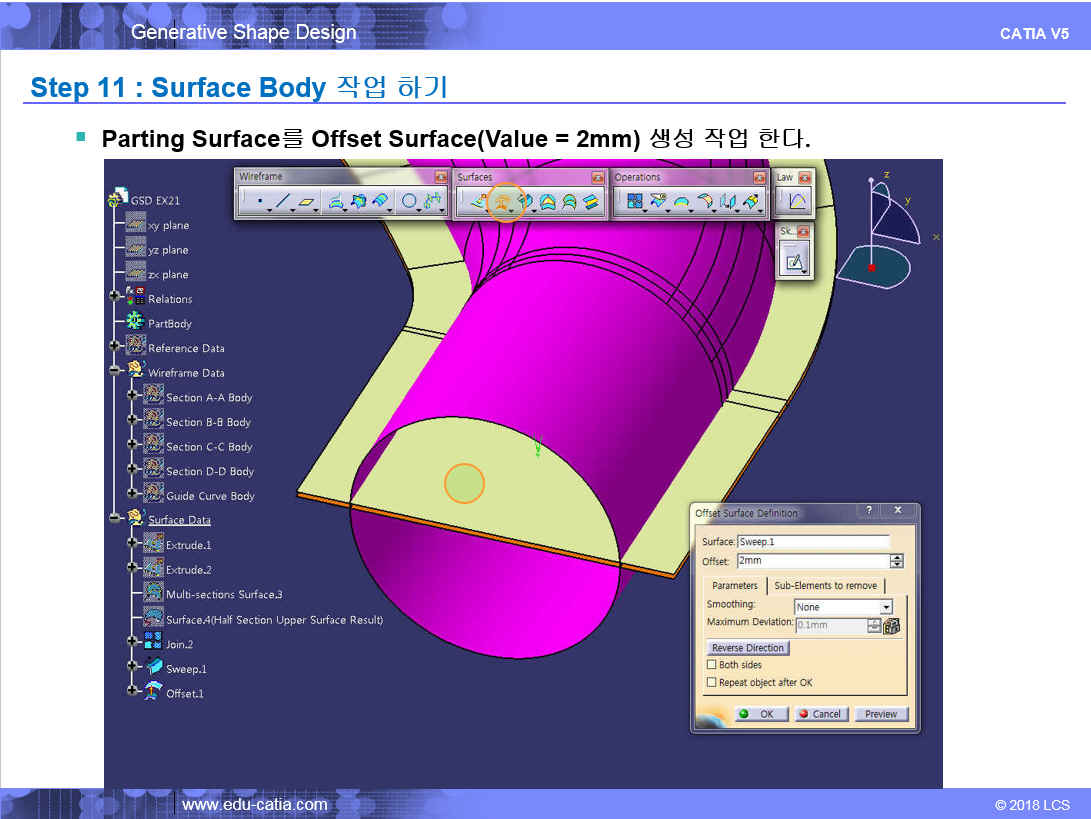Click the Sketcher icon in the Sk toolbar
Screen dimensions: 1091x819
pos(794,262)
